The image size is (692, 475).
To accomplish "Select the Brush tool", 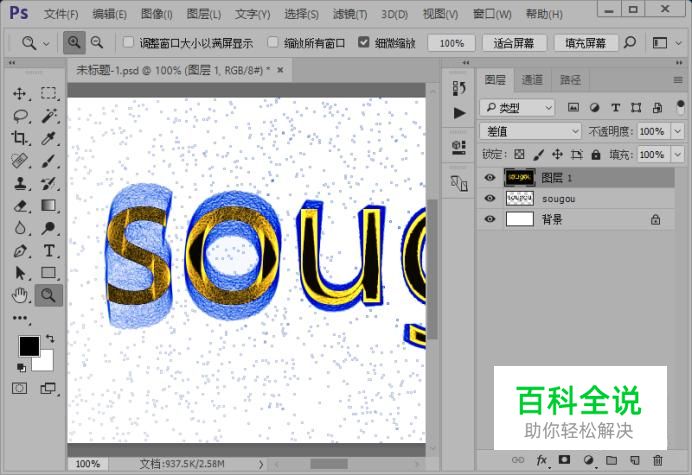I will [x=49, y=161].
